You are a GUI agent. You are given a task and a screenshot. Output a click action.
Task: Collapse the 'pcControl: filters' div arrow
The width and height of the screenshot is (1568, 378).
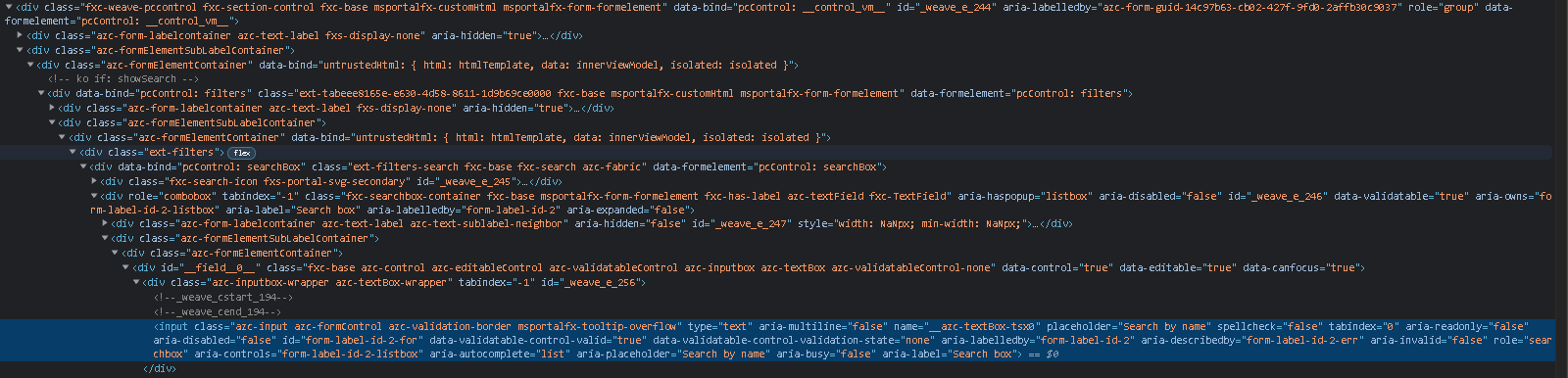41,94
